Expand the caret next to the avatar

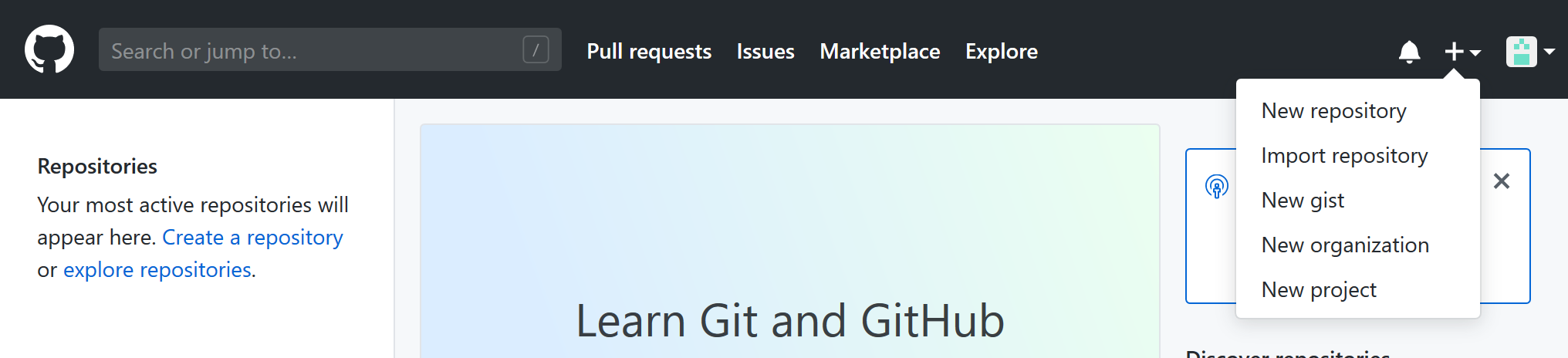pyautogui.click(x=1549, y=52)
